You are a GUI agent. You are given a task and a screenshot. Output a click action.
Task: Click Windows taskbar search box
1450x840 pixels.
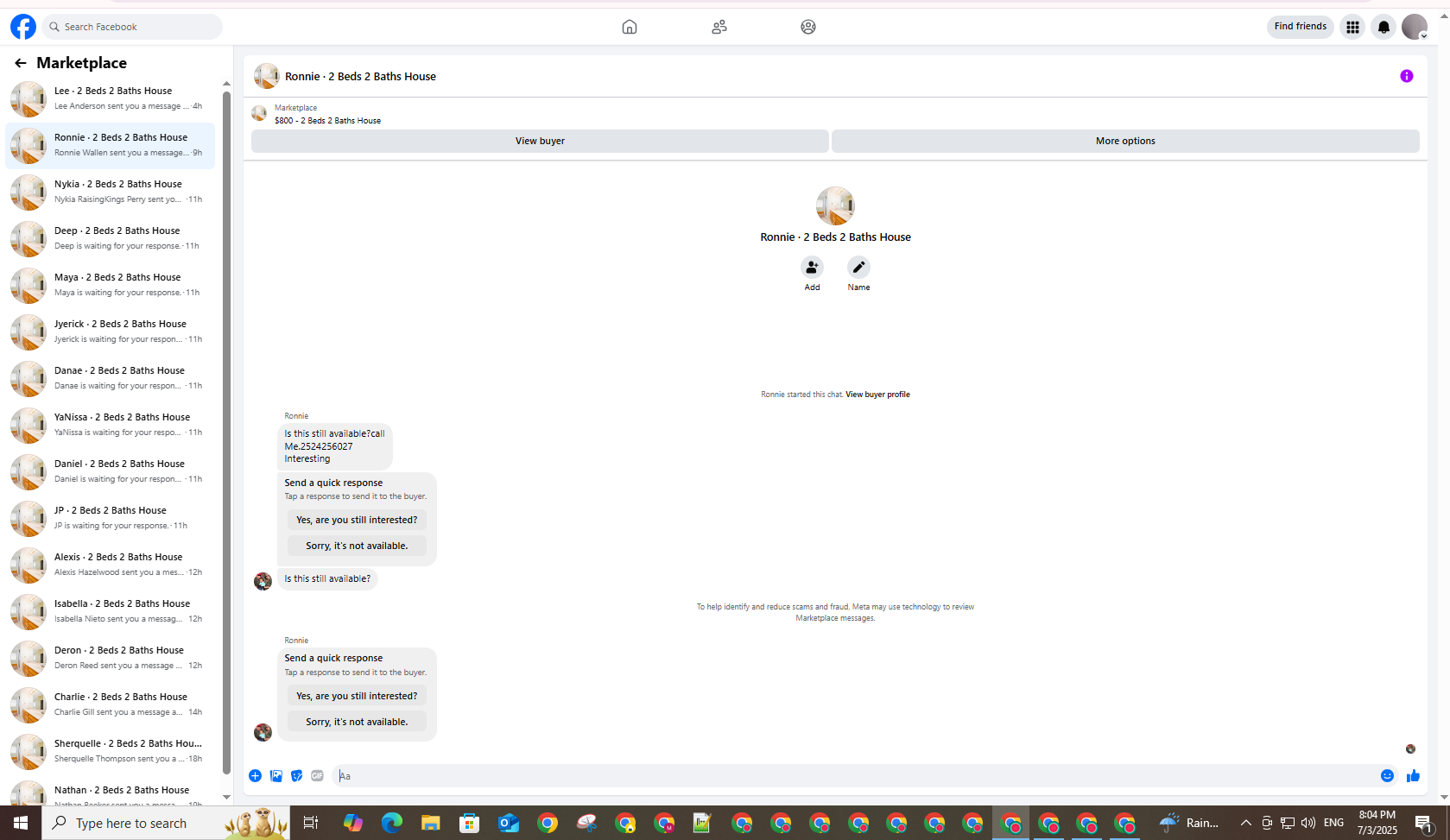click(x=166, y=823)
